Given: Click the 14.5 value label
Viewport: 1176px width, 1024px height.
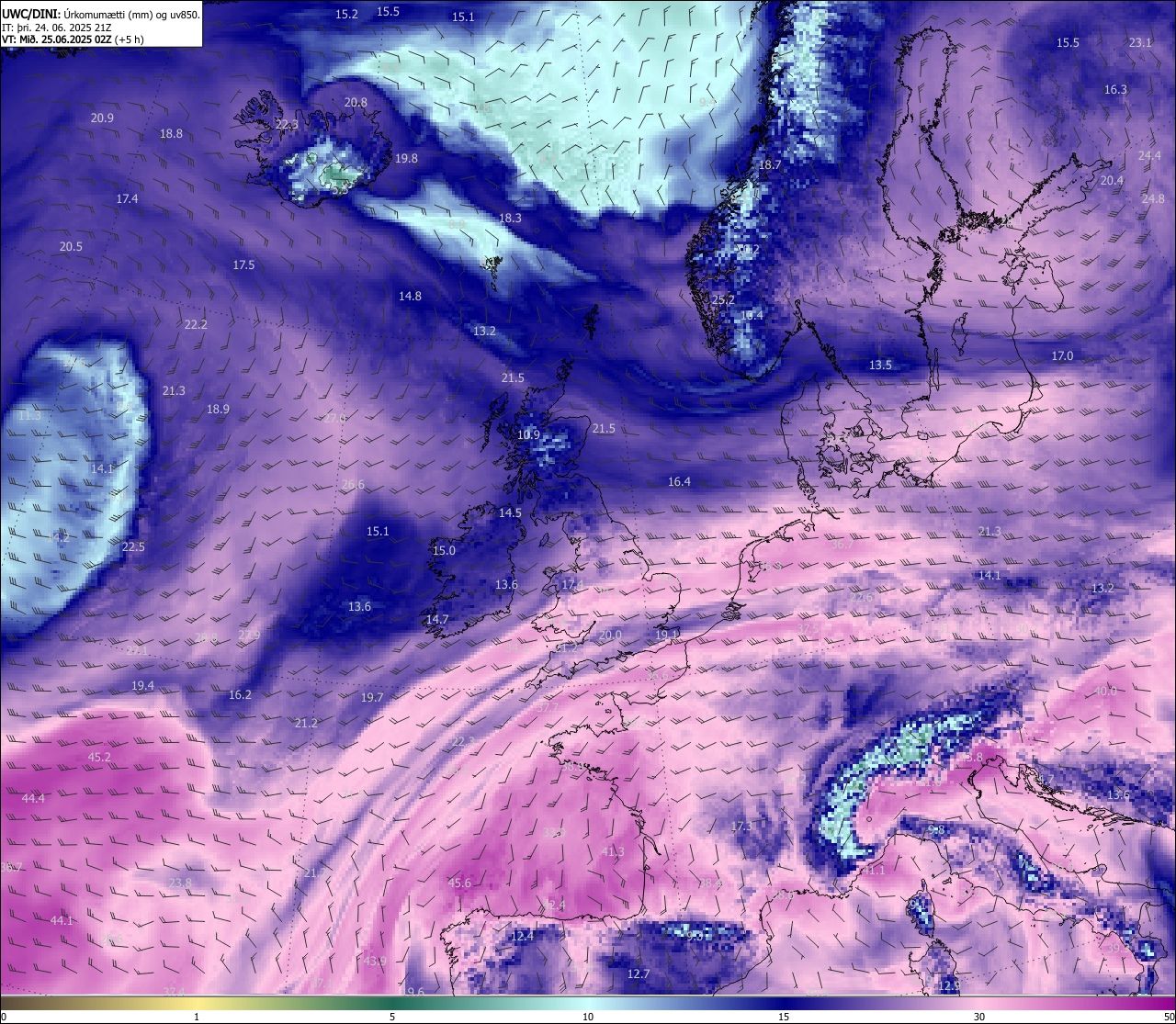Looking at the screenshot, I should click(x=510, y=513).
